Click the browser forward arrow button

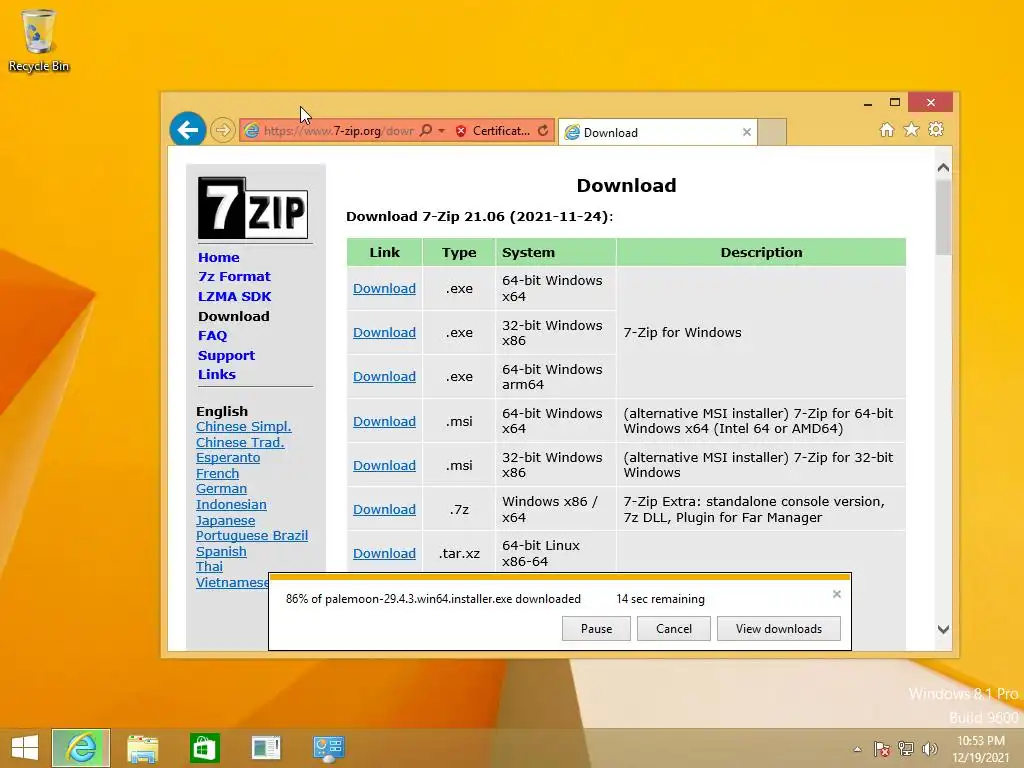[223, 130]
